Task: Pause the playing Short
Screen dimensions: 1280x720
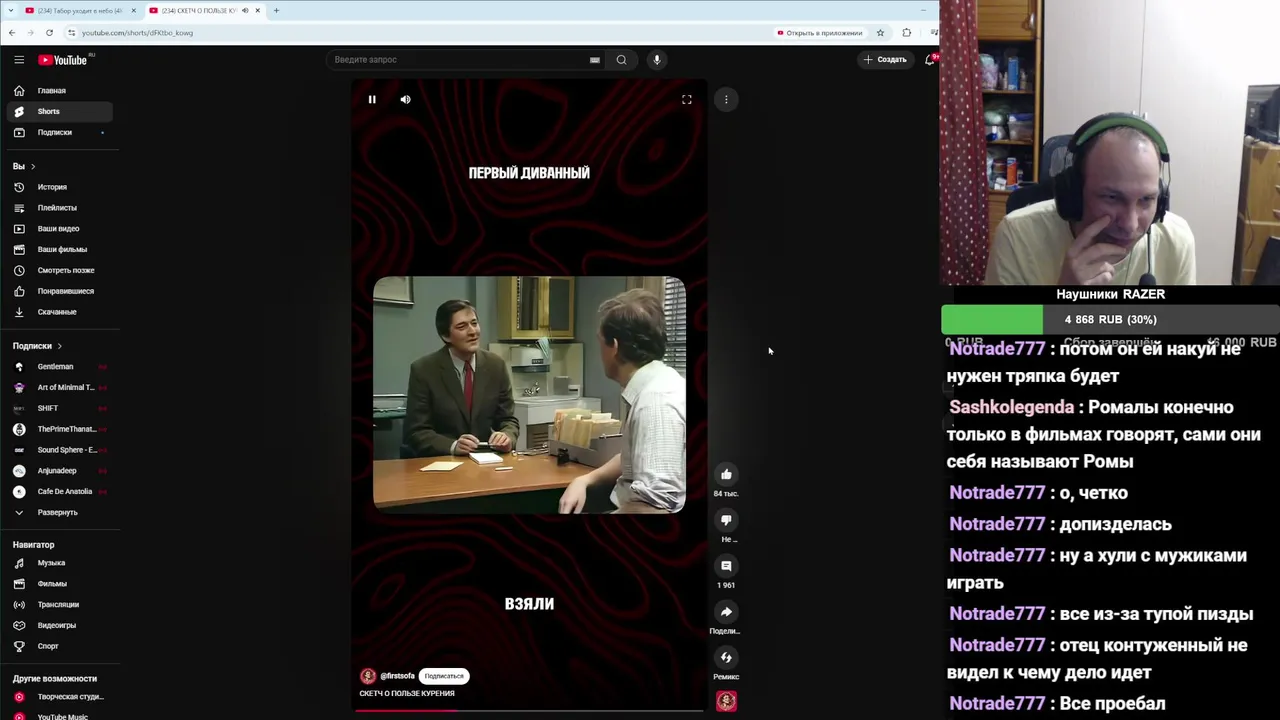Action: tap(372, 99)
